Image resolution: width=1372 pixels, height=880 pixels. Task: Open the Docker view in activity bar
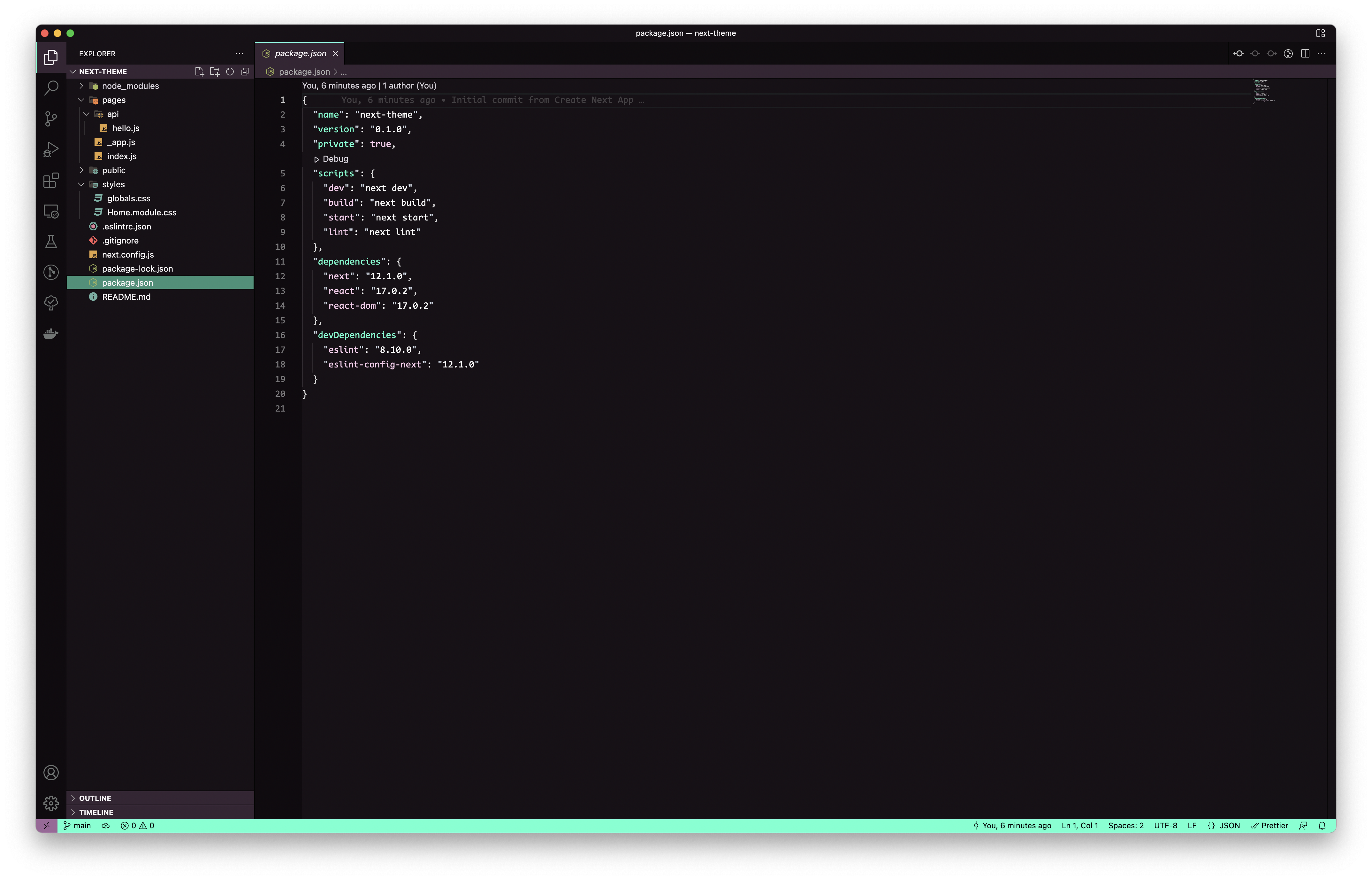(x=51, y=334)
